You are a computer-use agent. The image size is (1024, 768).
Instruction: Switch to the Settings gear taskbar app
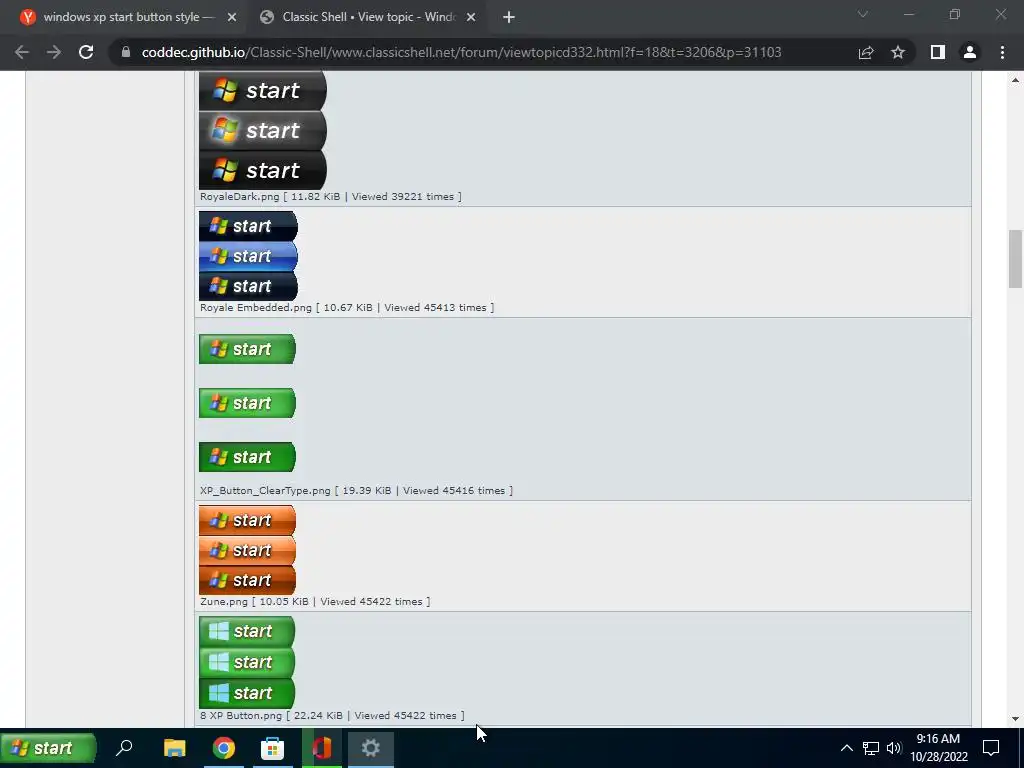[371, 748]
